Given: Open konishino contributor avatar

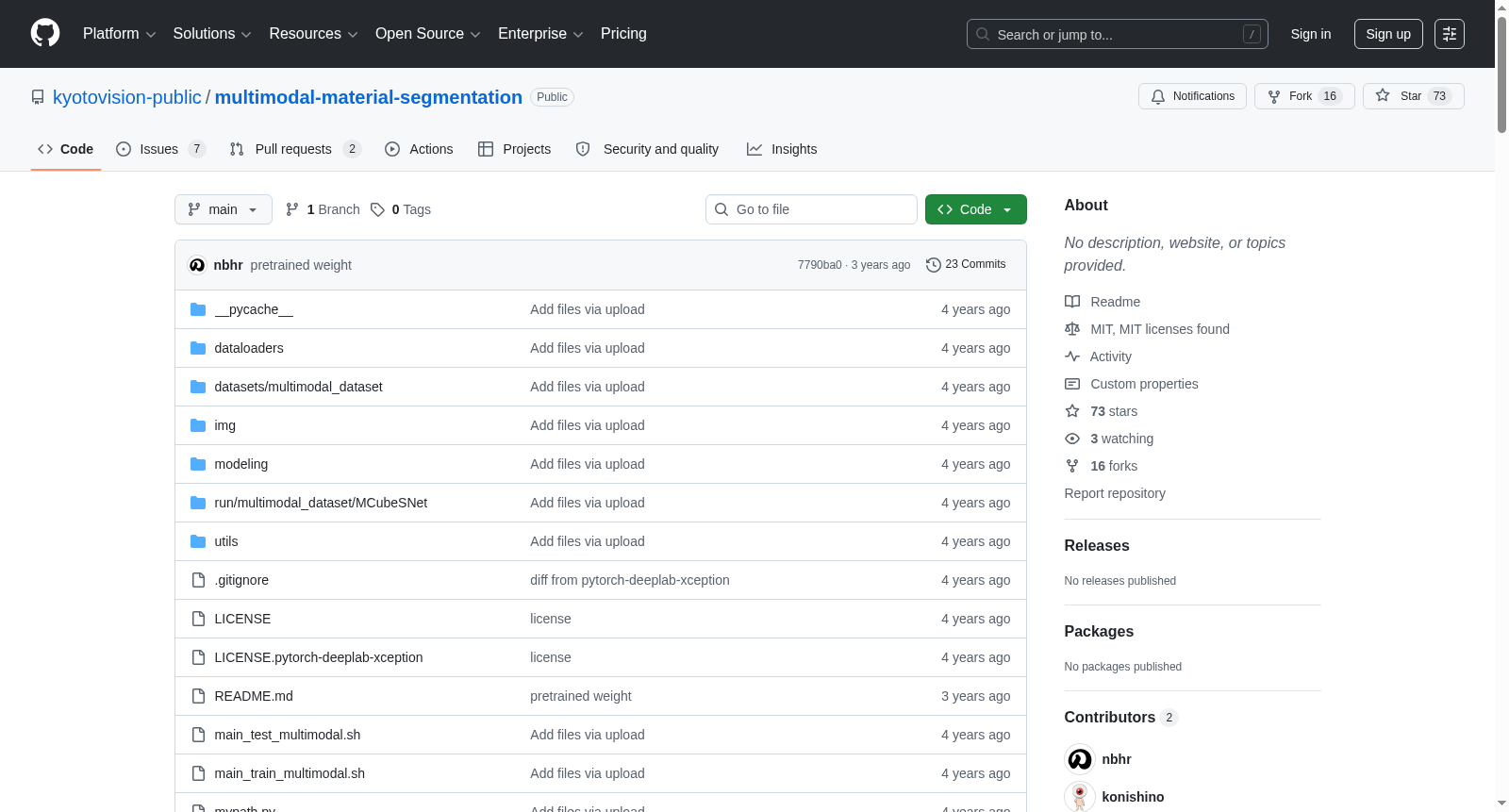Looking at the screenshot, I should tap(1080, 797).
